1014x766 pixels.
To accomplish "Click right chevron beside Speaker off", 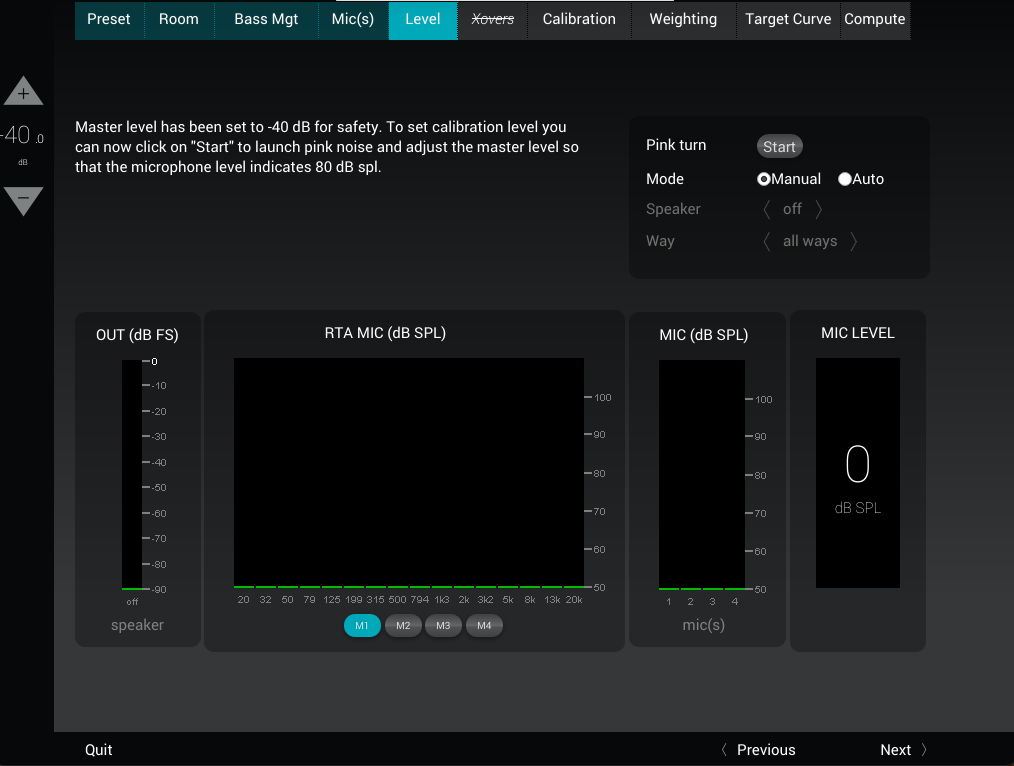I will (819, 209).
